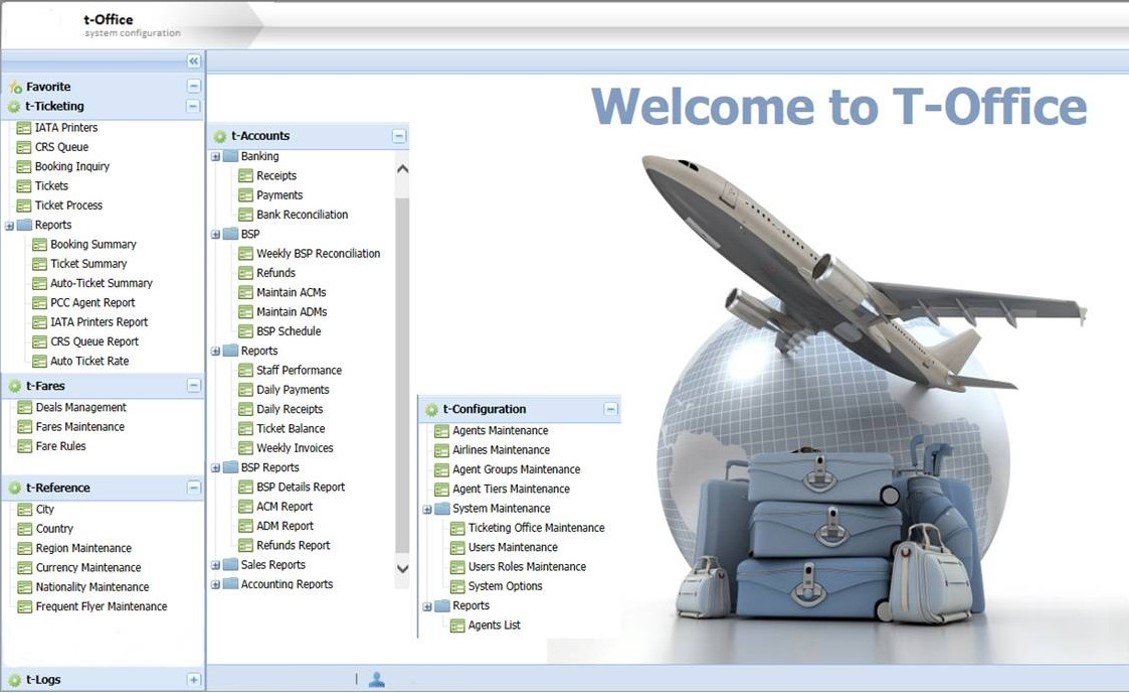Collapse the t-Accounts panel
Screen dimensions: 1129x693
[x=399, y=136]
